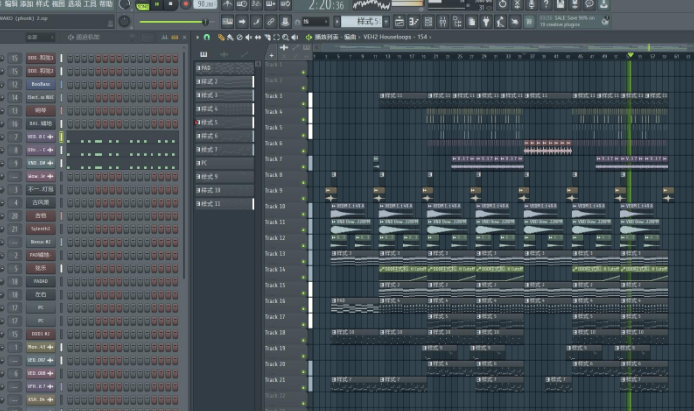694x411 pixels.
Task: Select the pencil draw tool in playlist
Action: (222, 36)
